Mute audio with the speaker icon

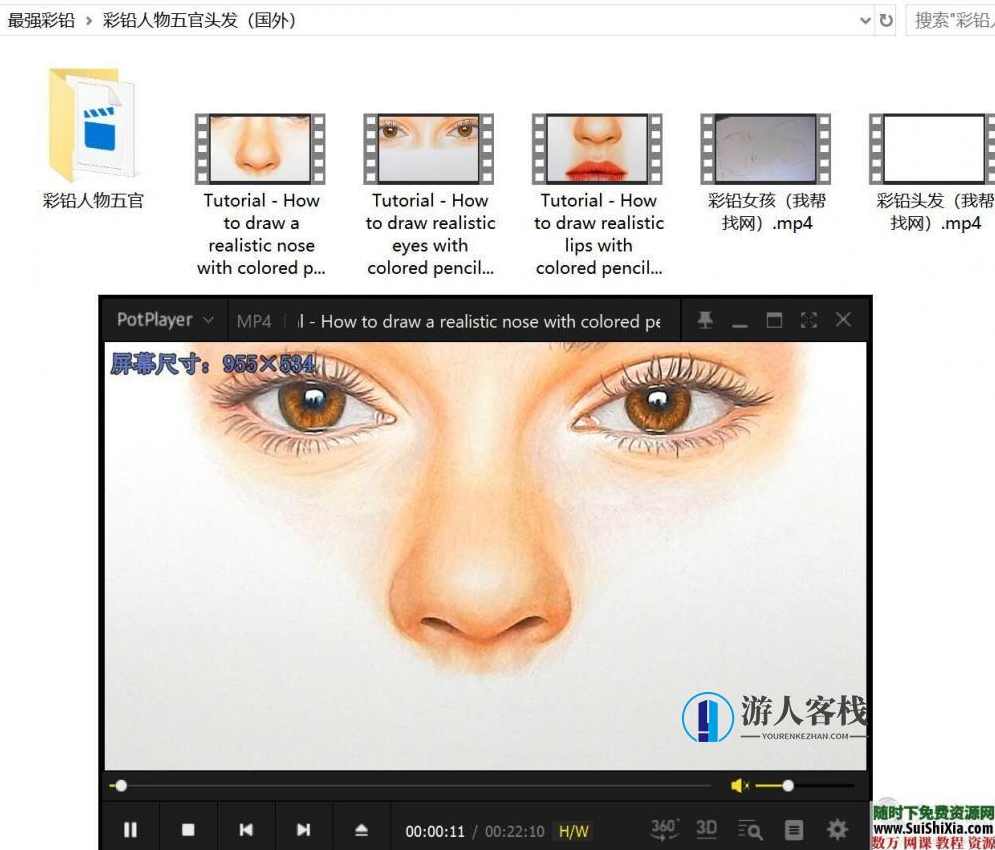tap(738, 785)
